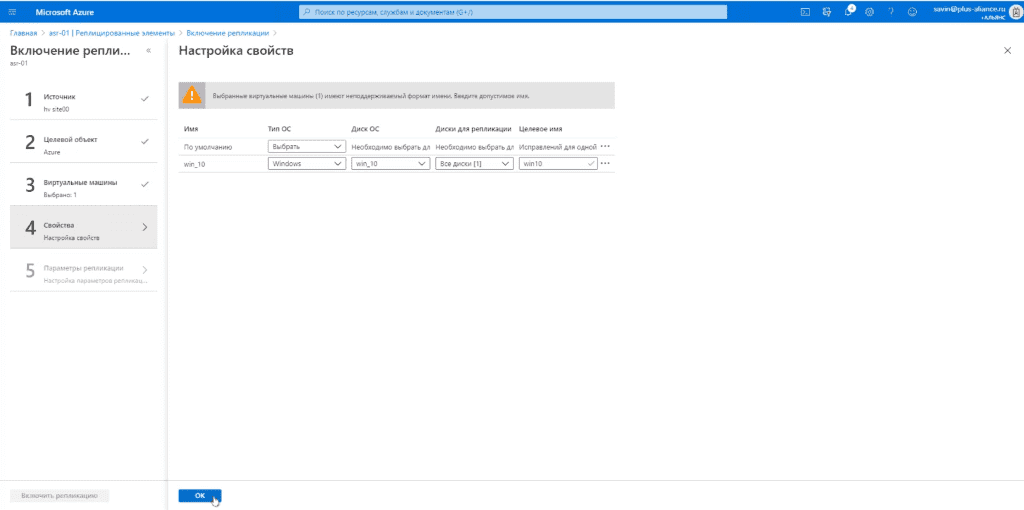1024x510 pixels.
Task: Open the help question mark icon
Action: 891,12
